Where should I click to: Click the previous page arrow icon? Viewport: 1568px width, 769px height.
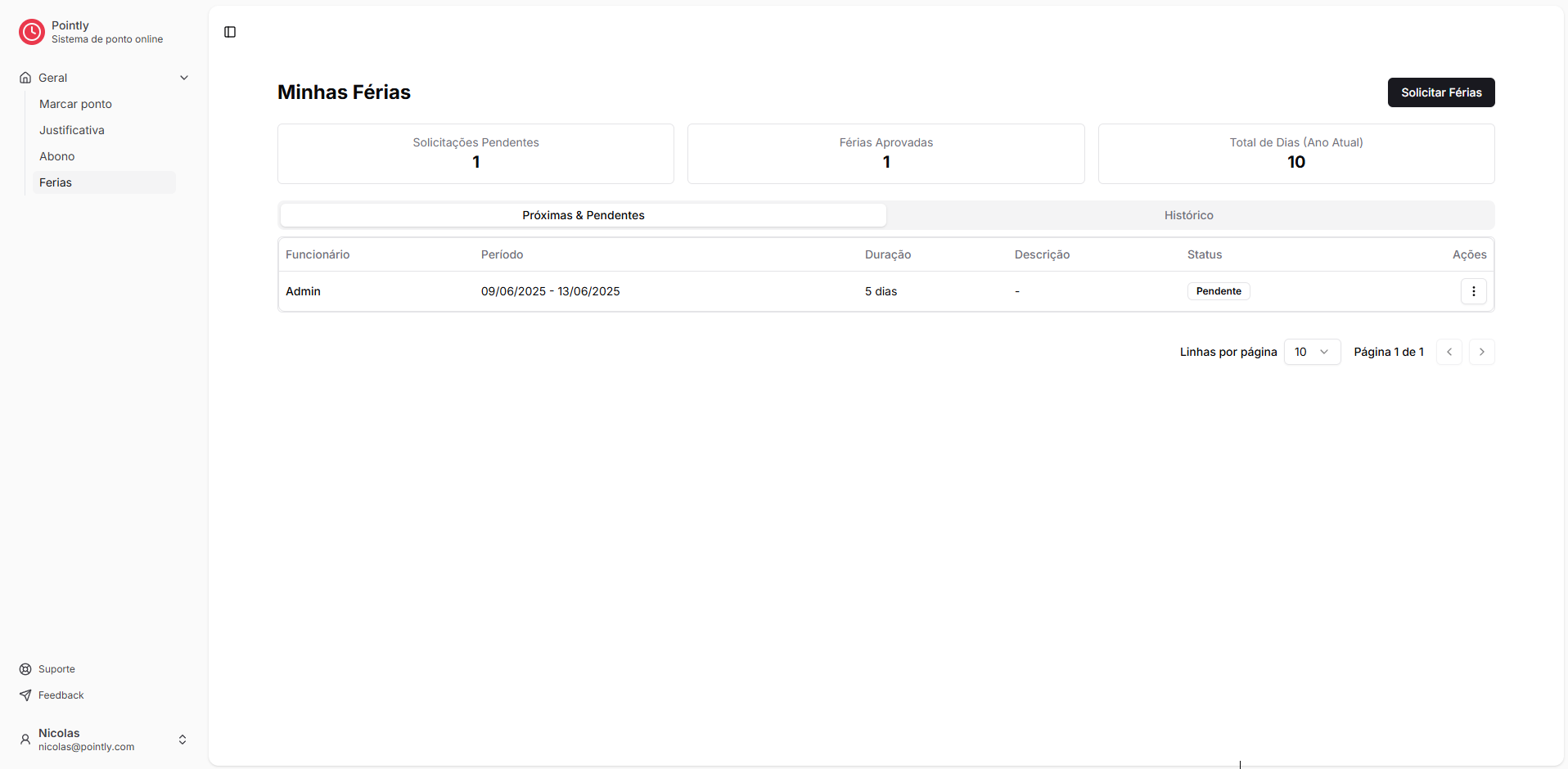point(1449,351)
